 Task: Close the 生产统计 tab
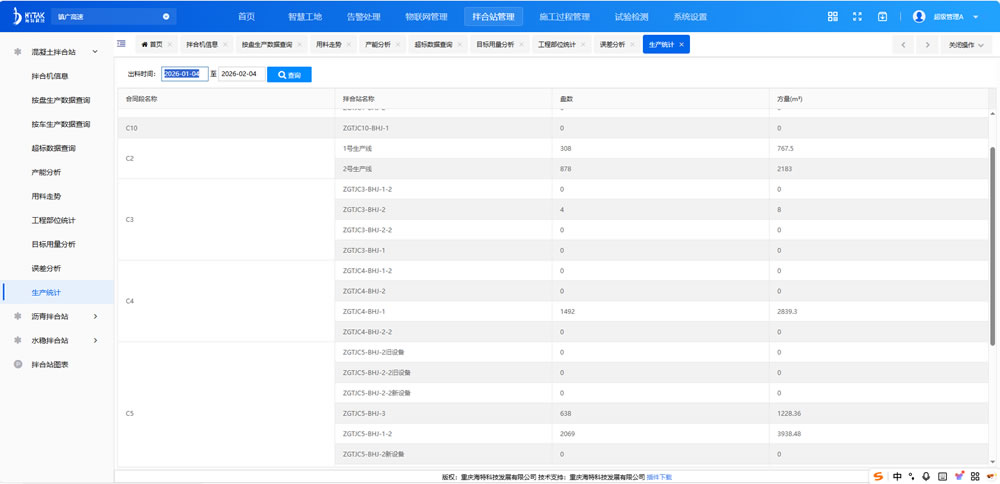click(x=682, y=45)
